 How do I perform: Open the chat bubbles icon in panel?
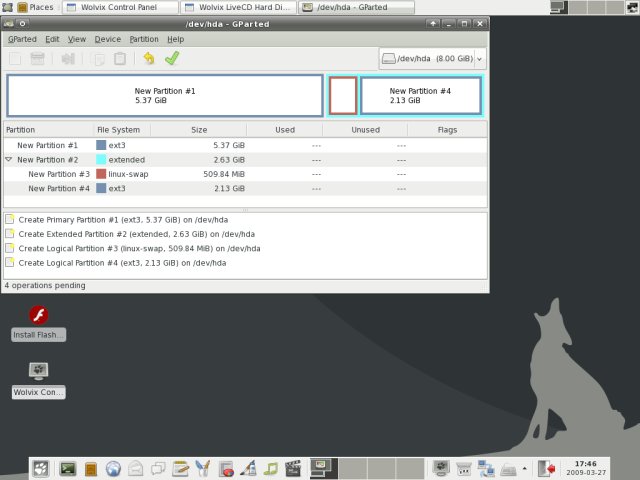(158, 469)
